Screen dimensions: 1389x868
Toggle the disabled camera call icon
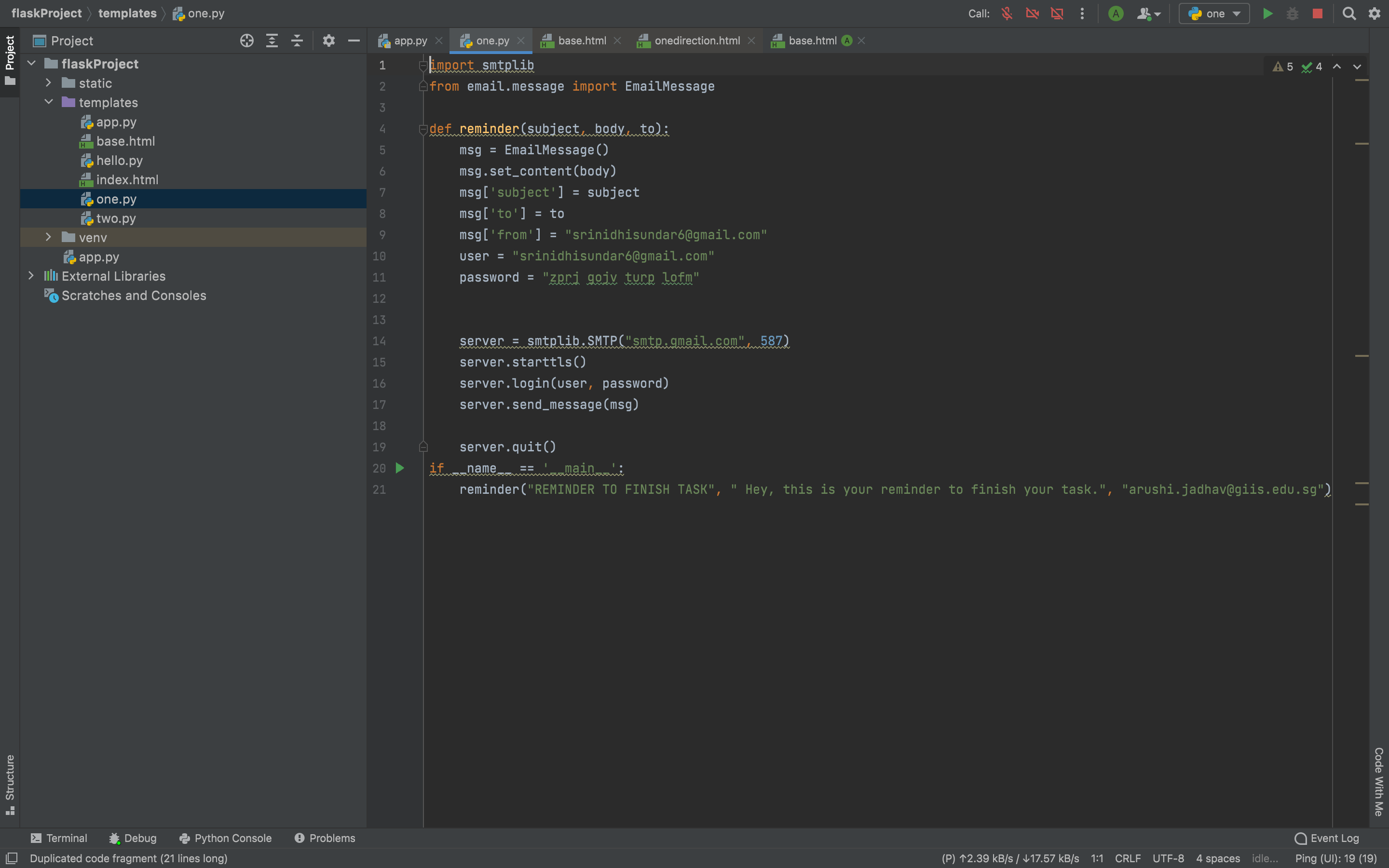pyautogui.click(x=1032, y=14)
